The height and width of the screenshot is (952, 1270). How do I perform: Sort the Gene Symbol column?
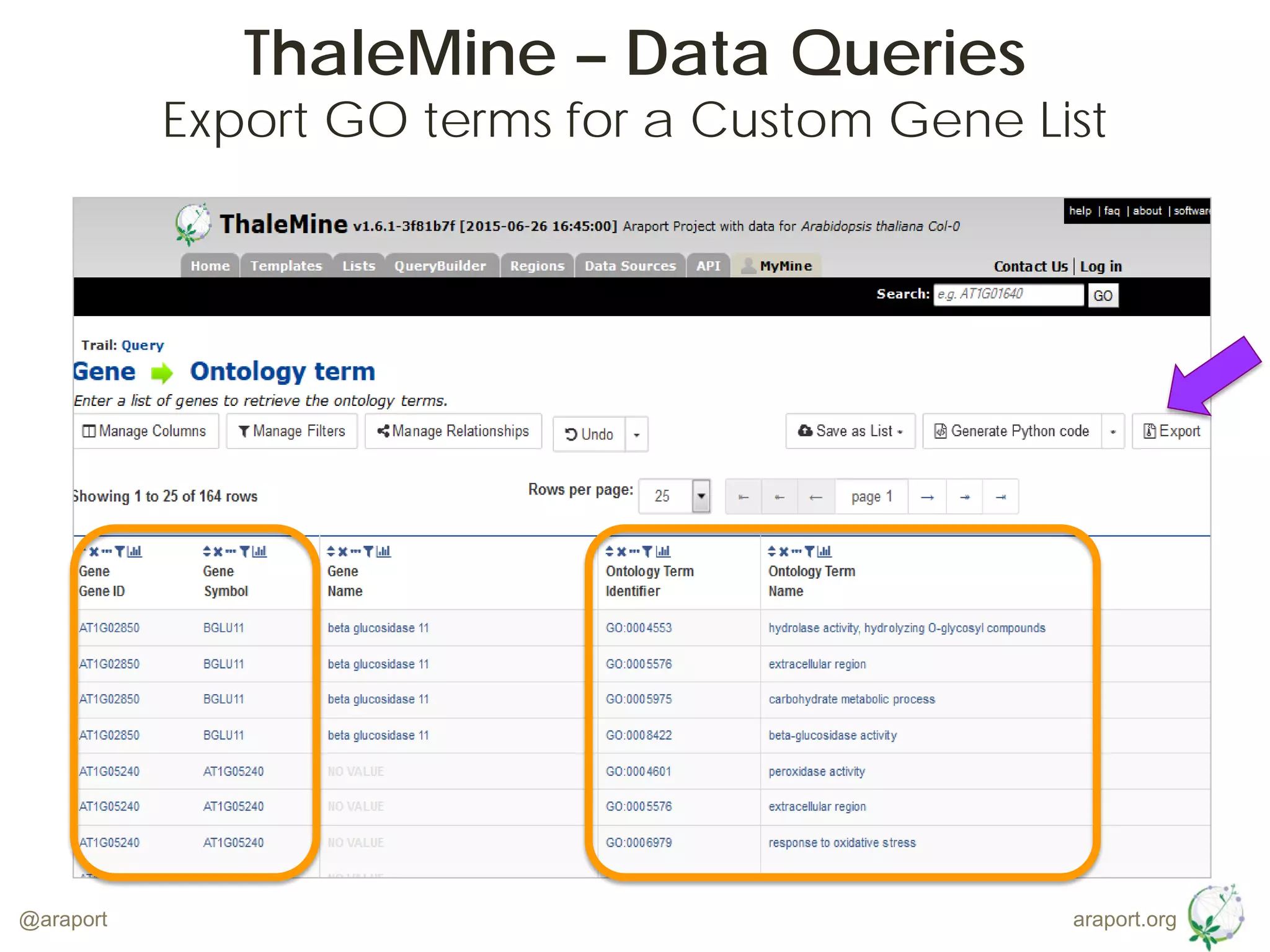[207, 551]
